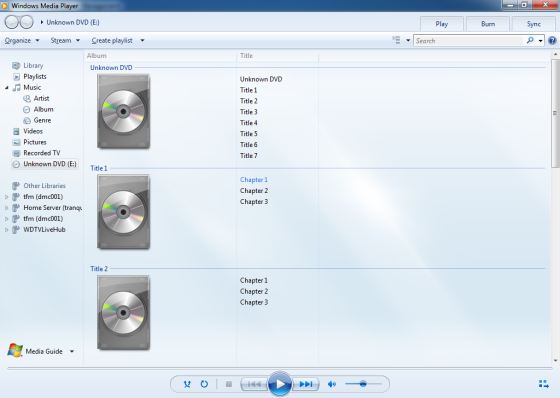Click the scrollbar down arrow
The height and width of the screenshot is (398, 560).
tap(555, 361)
